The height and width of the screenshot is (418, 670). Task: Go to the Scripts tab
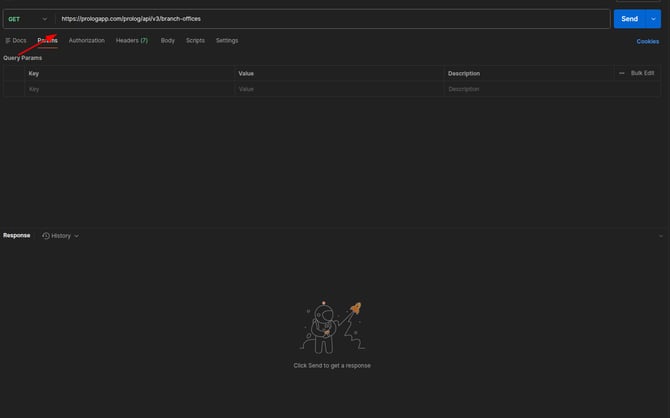[195, 41]
